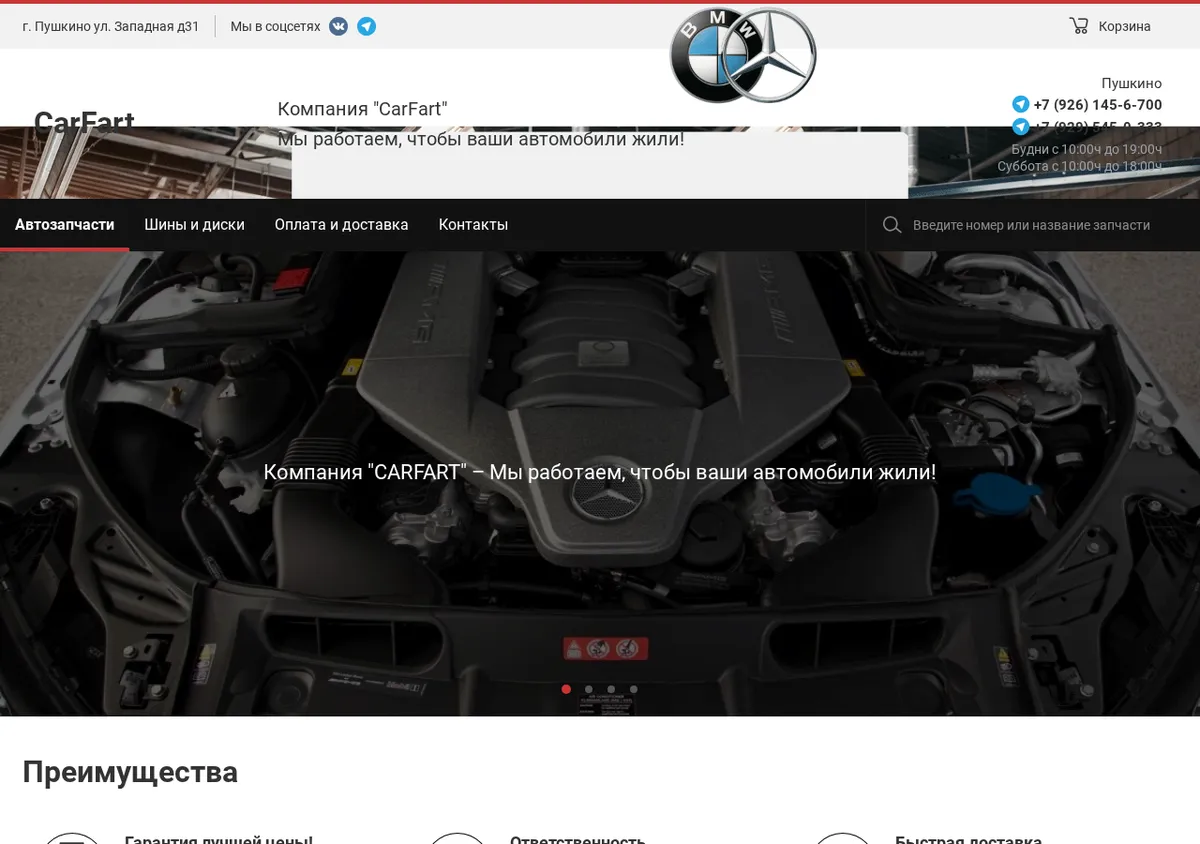This screenshot has width=1200, height=844.
Task: Click the shopping cart icon
Action: click(x=1078, y=26)
